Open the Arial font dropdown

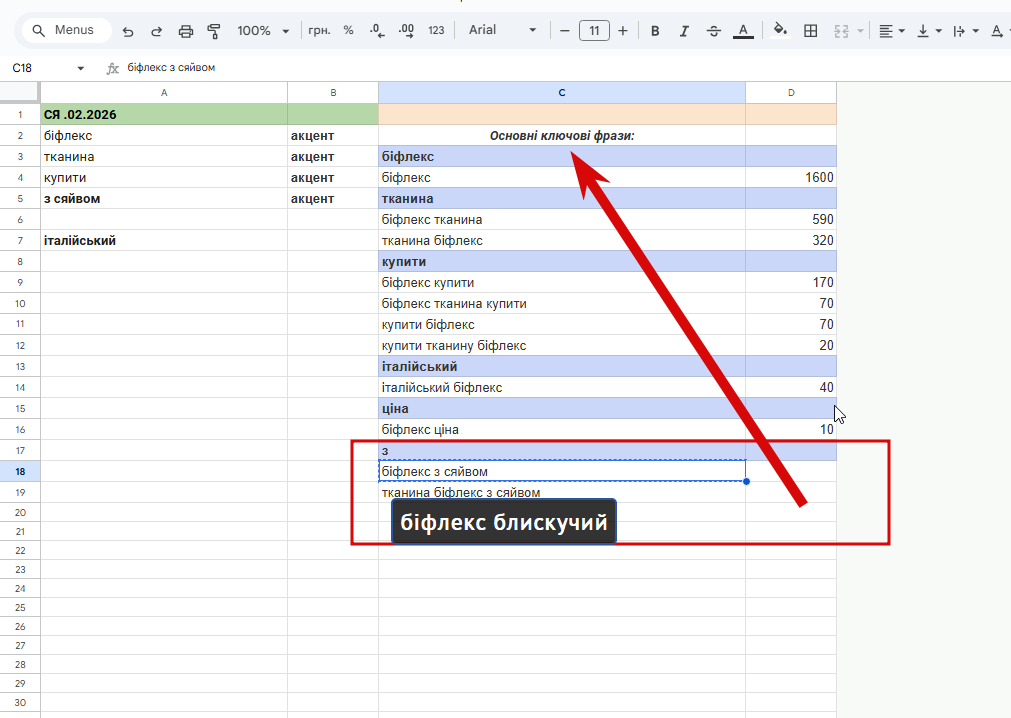(502, 30)
